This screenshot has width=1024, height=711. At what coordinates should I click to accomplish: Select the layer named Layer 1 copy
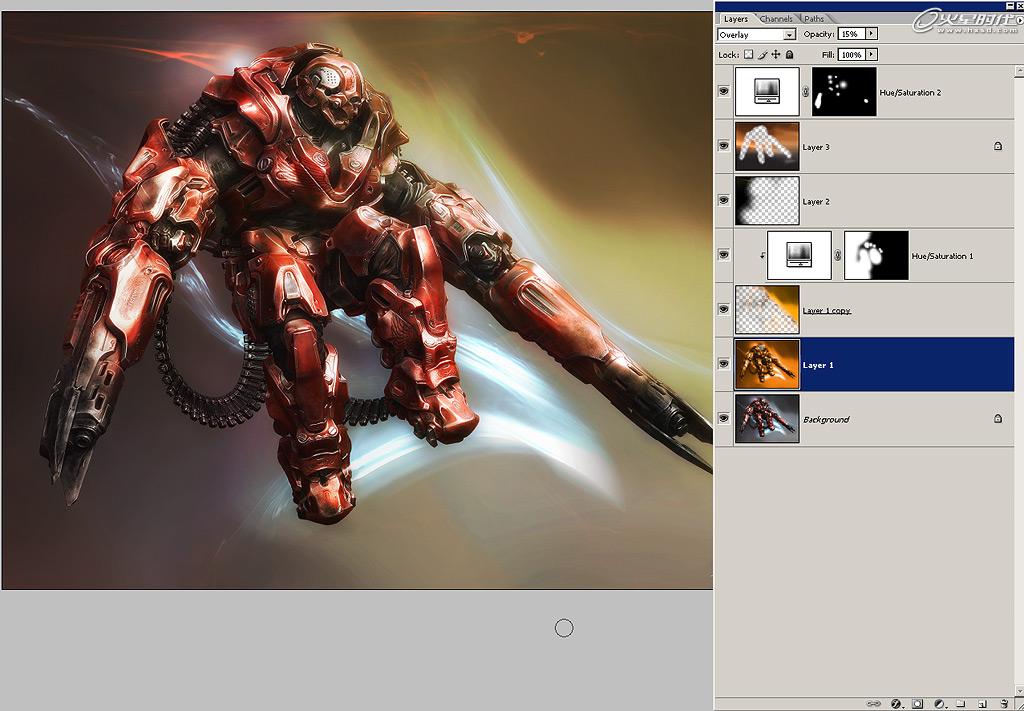tap(827, 311)
